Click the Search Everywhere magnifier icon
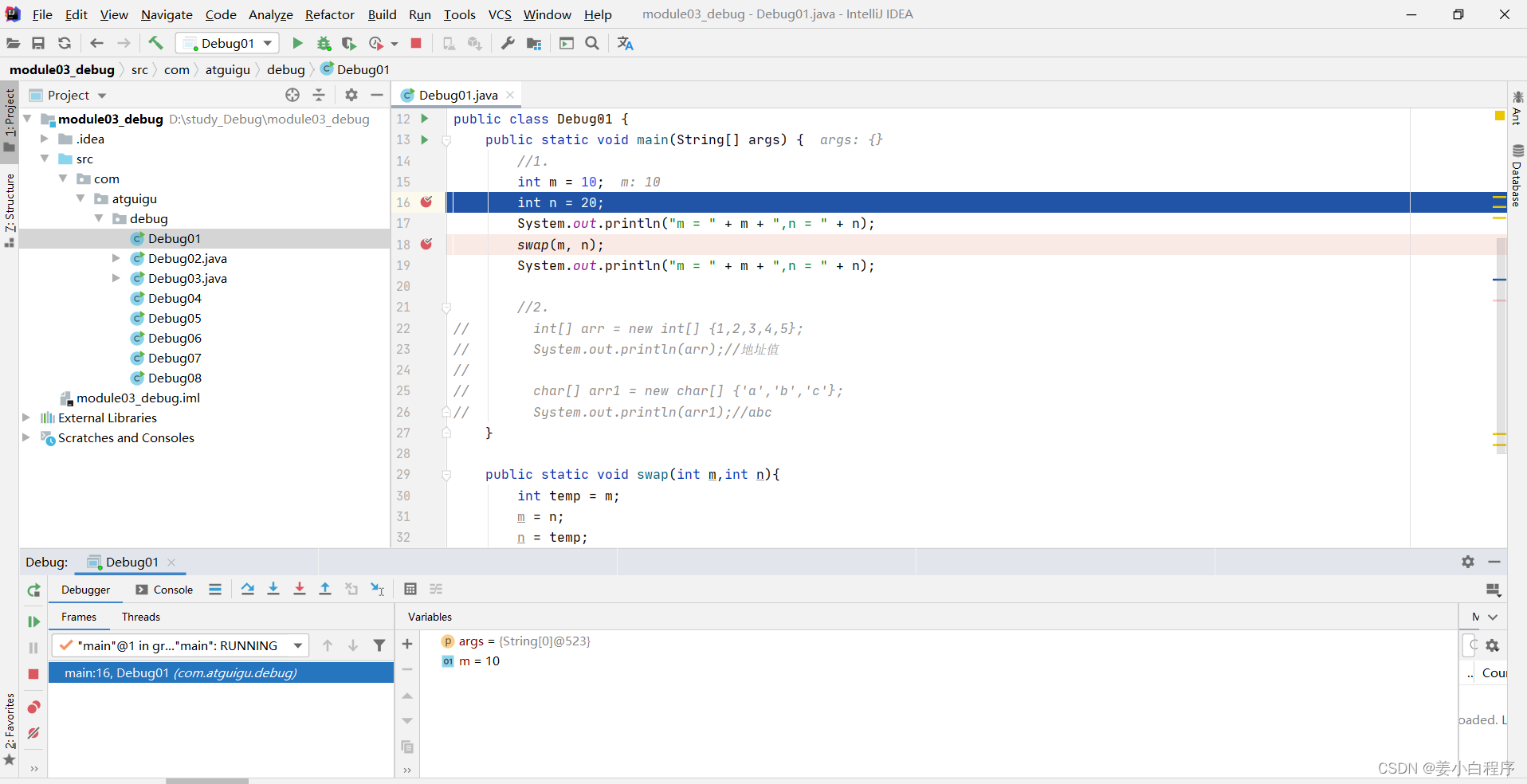The image size is (1527, 784). 592,43
